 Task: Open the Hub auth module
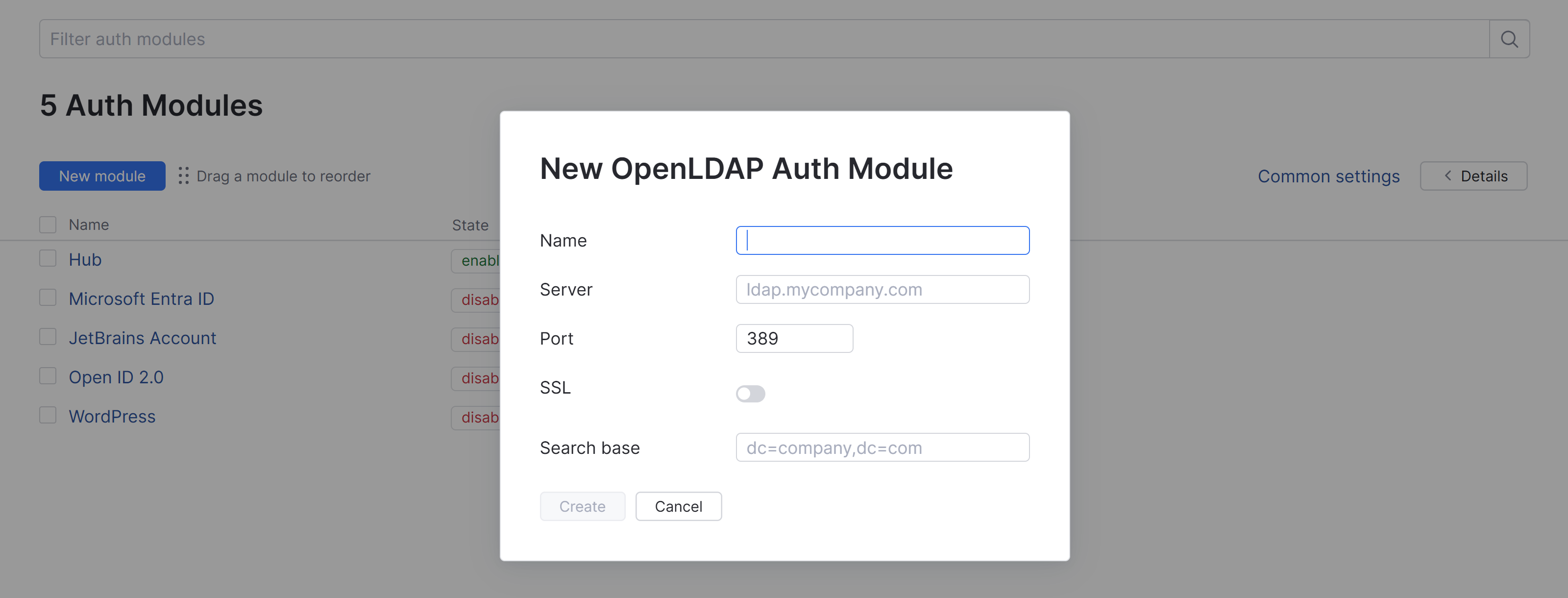click(x=85, y=259)
